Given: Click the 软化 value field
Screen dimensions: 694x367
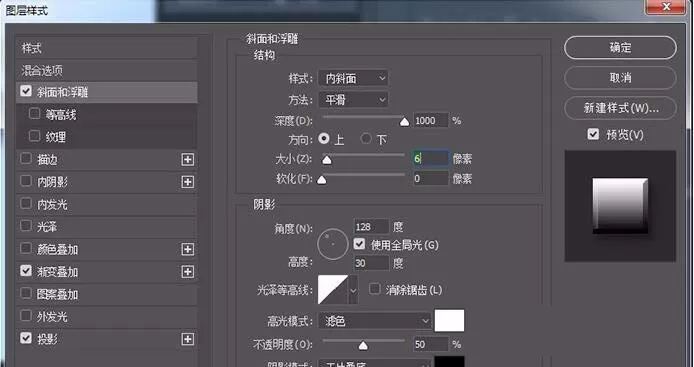Looking at the screenshot, I should click(x=431, y=178).
